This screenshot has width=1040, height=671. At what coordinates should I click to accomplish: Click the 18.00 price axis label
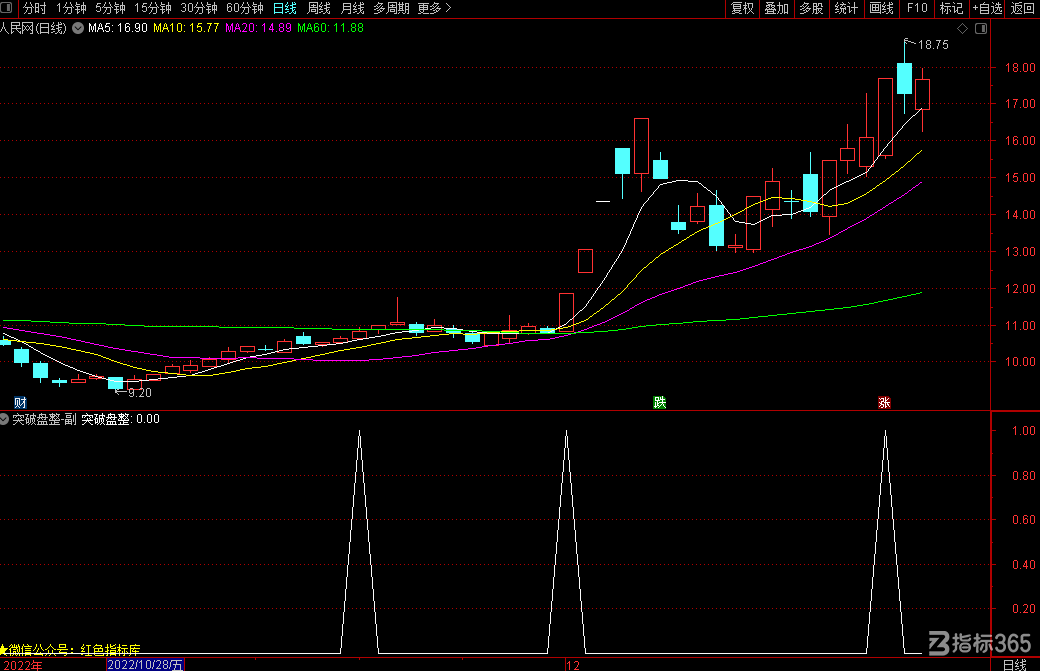(1020, 68)
